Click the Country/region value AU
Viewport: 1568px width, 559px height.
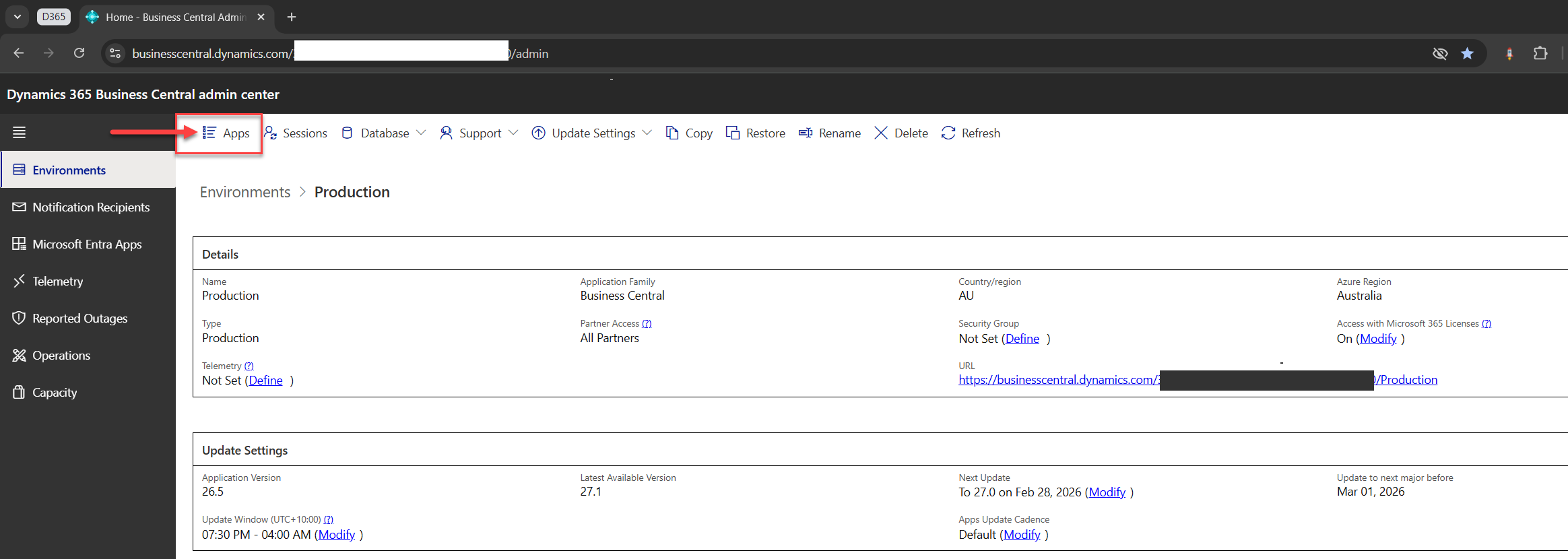coord(967,296)
